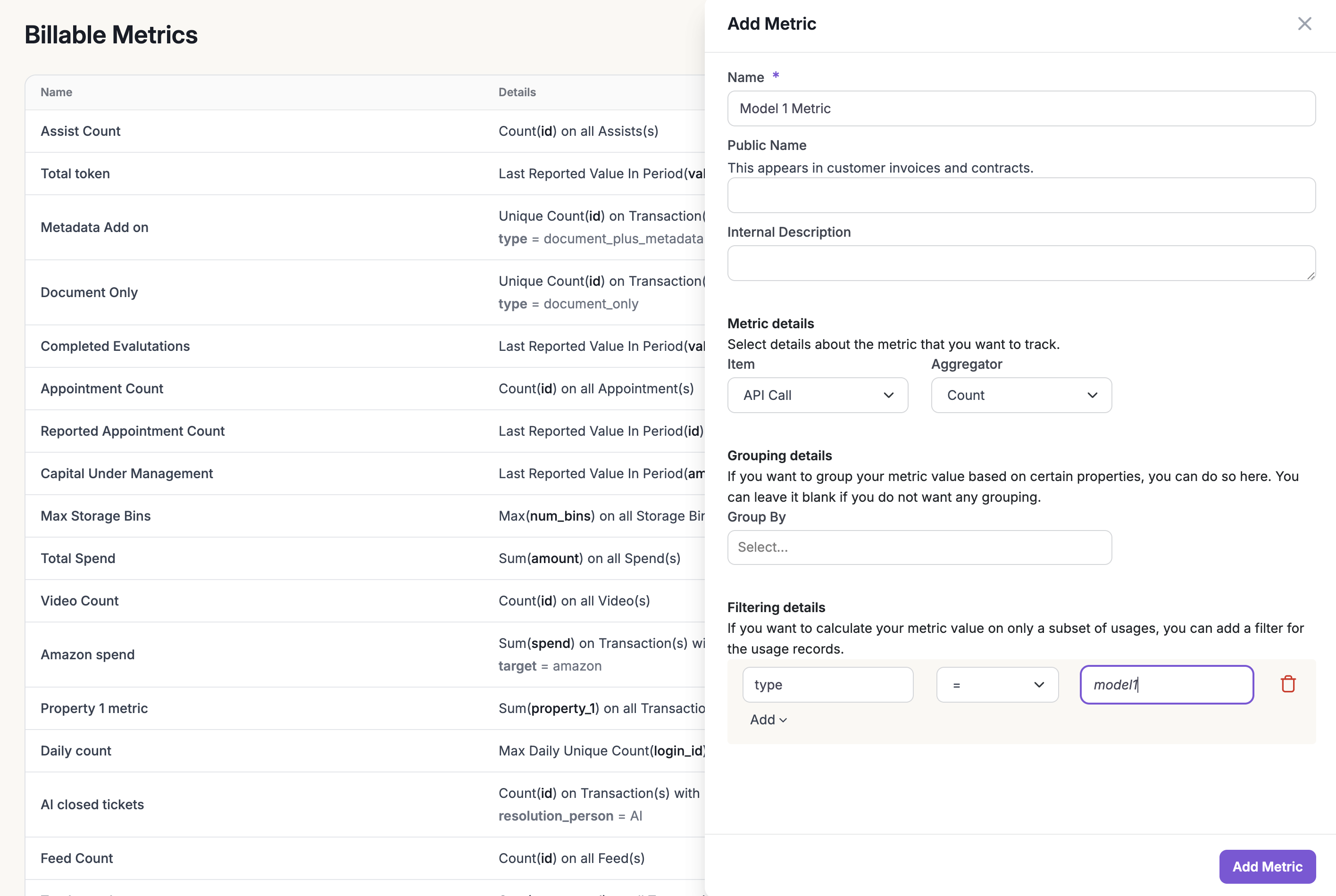Delete the type filter row
This screenshot has height=896, width=1336.
(x=1287, y=684)
